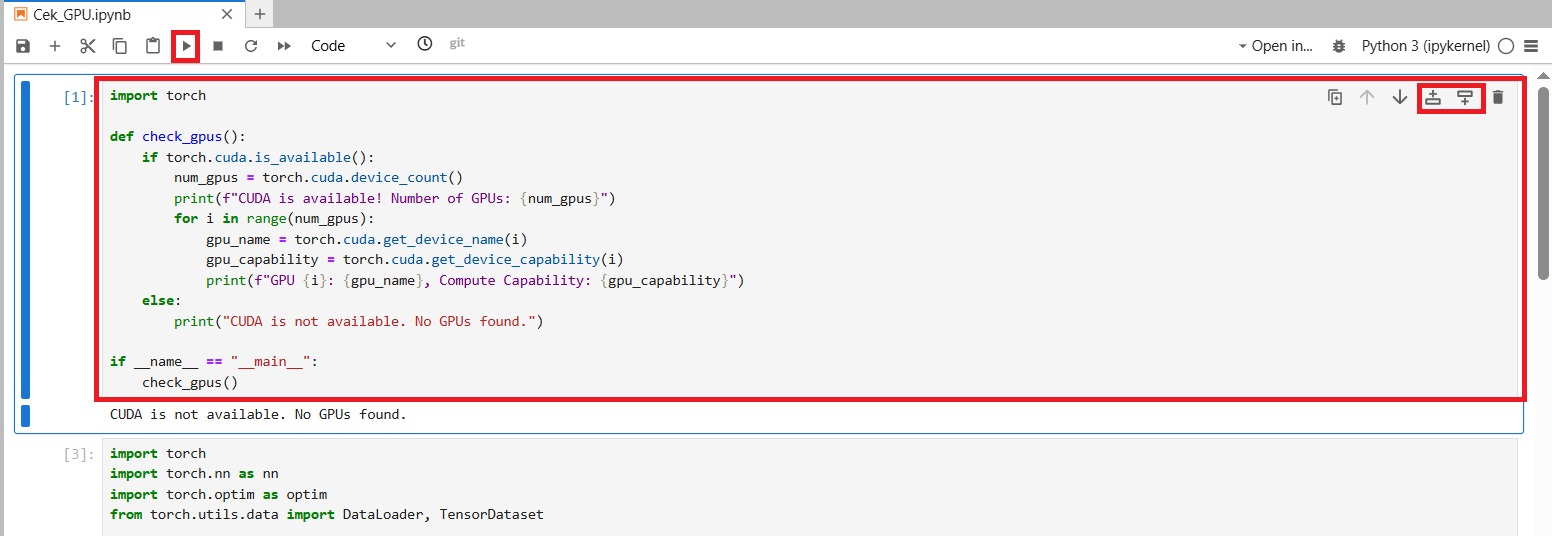Click the Python 3 (ipykernel) kernel name

pyautogui.click(x=1426, y=46)
